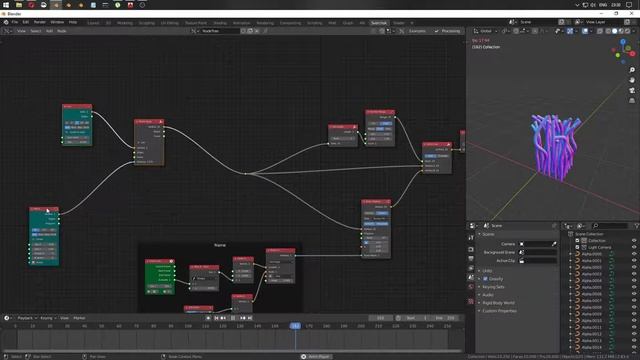Open the World properties tab icon

click(471, 287)
